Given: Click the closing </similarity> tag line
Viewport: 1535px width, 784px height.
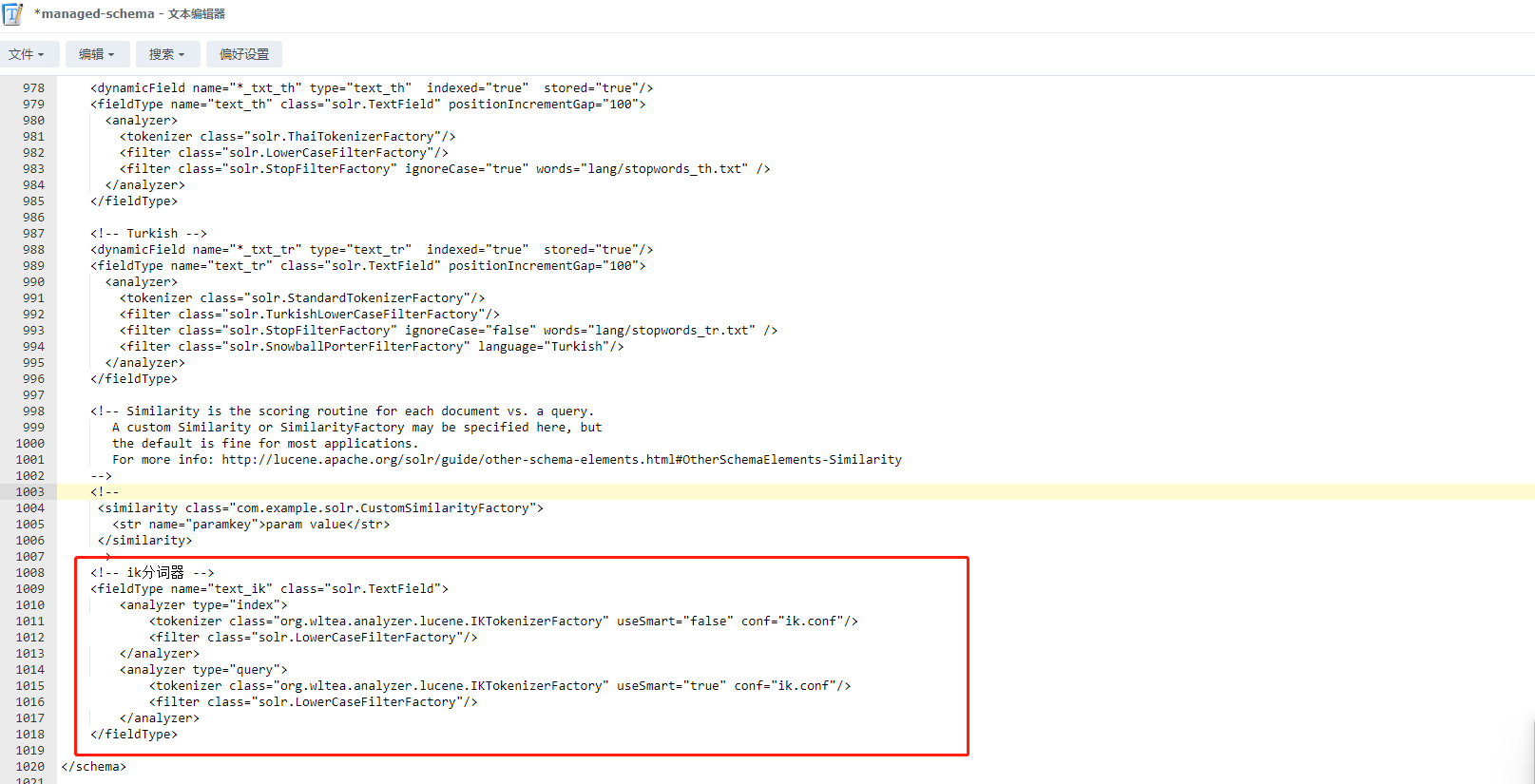Looking at the screenshot, I should click(x=144, y=541).
